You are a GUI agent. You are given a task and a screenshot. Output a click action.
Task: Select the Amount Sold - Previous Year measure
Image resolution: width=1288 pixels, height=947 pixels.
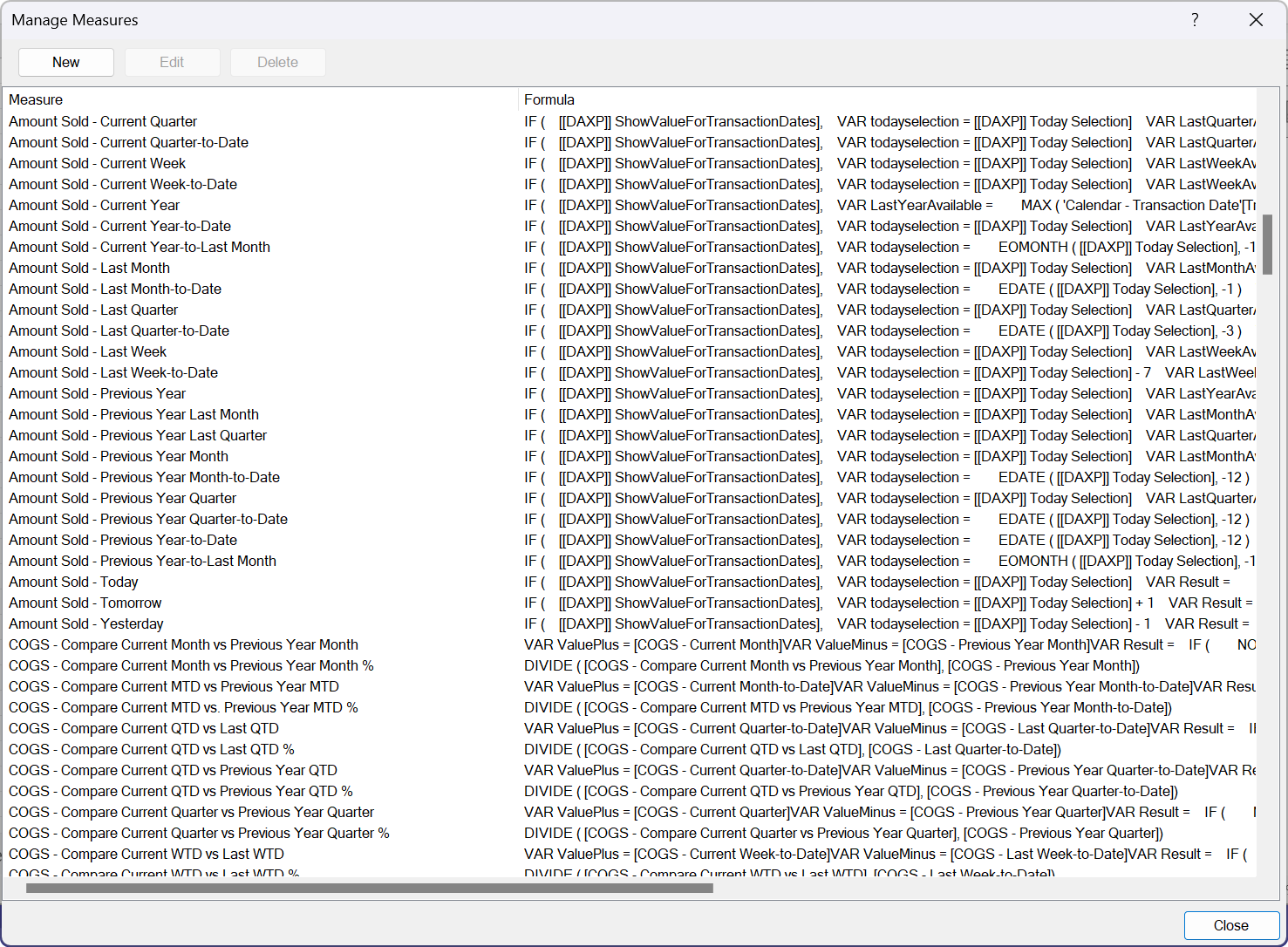coord(97,393)
